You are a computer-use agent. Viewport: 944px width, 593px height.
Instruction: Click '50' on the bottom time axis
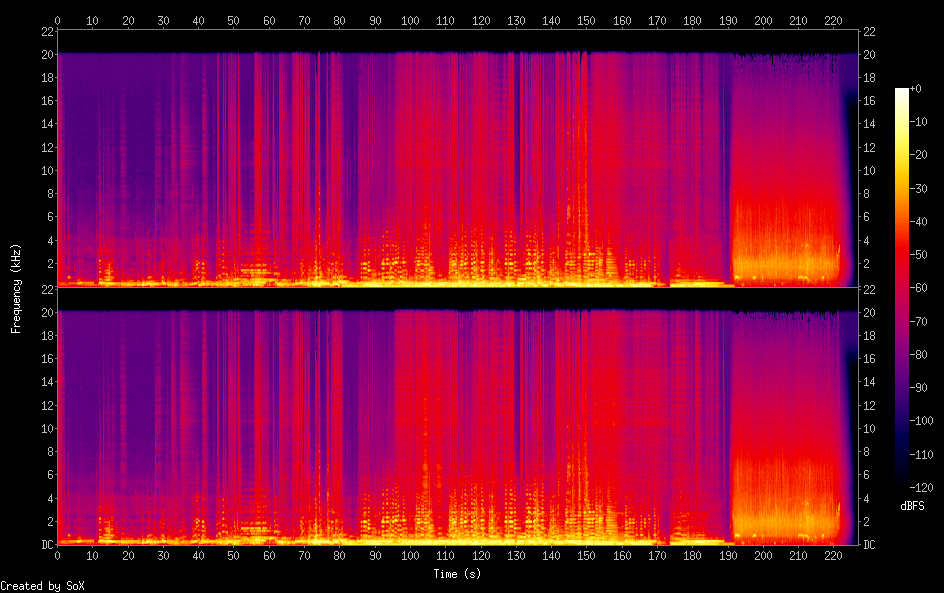tap(234, 556)
